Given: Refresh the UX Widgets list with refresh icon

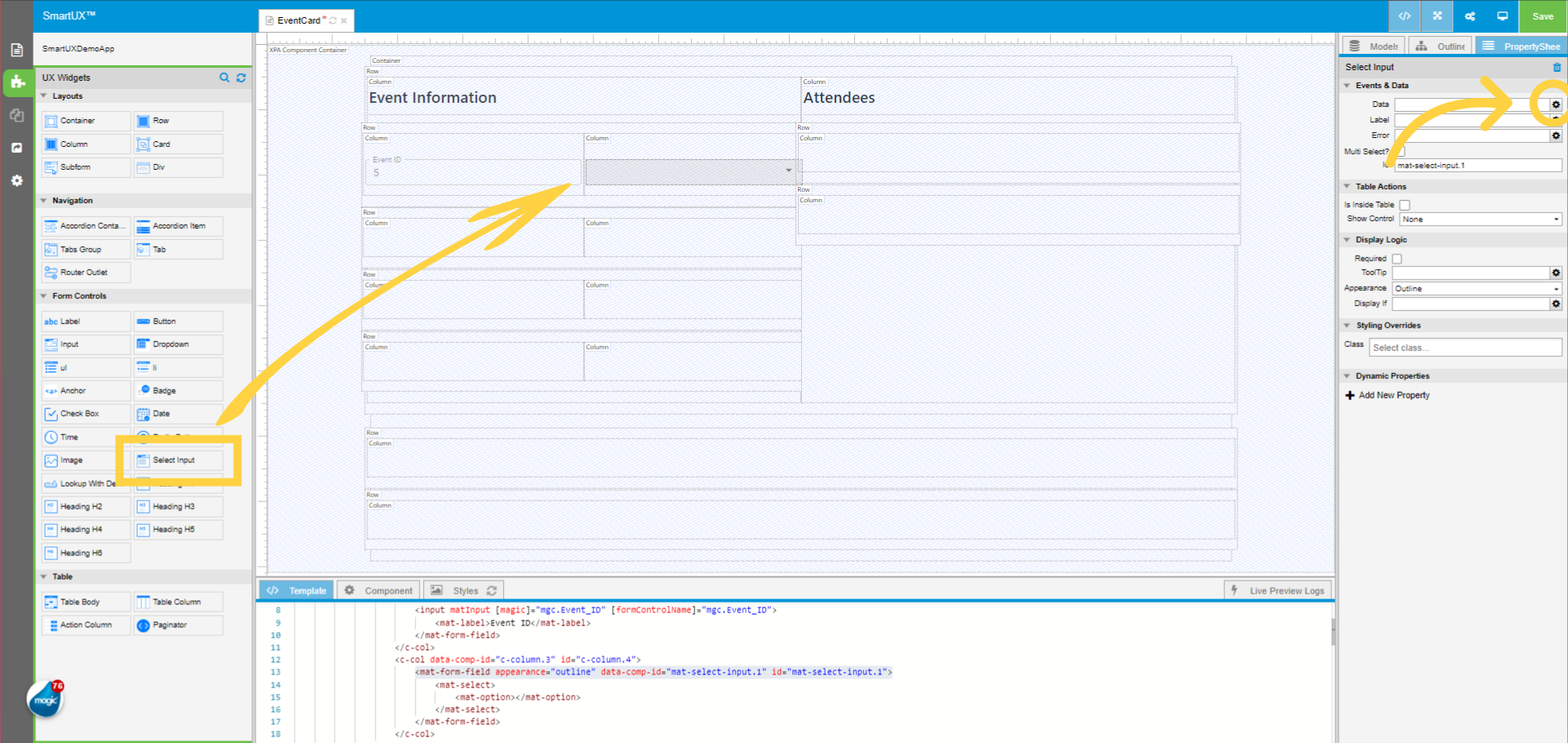Looking at the screenshot, I should pos(241,78).
